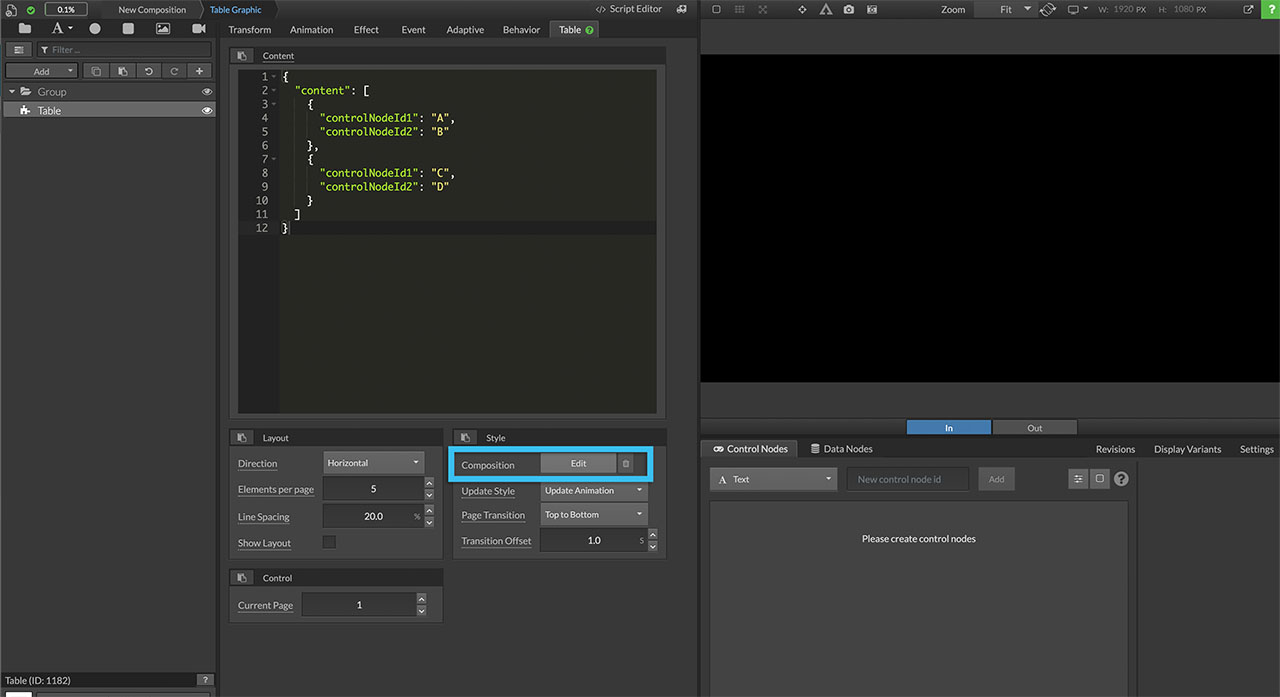The width and height of the screenshot is (1280, 697).
Task: Click the Edit composition button
Action: (578, 464)
